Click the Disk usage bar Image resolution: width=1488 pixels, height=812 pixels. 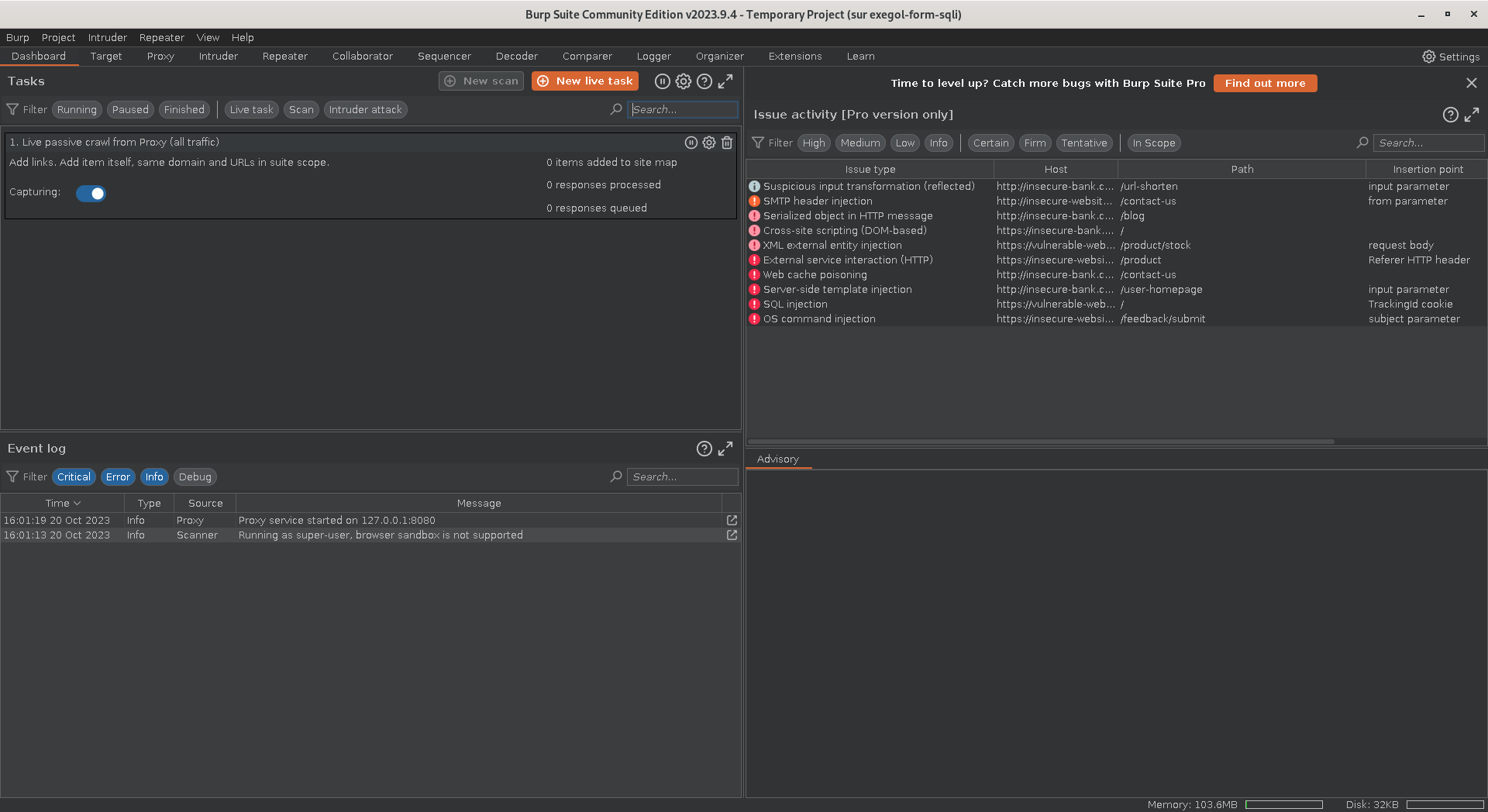(x=1445, y=805)
